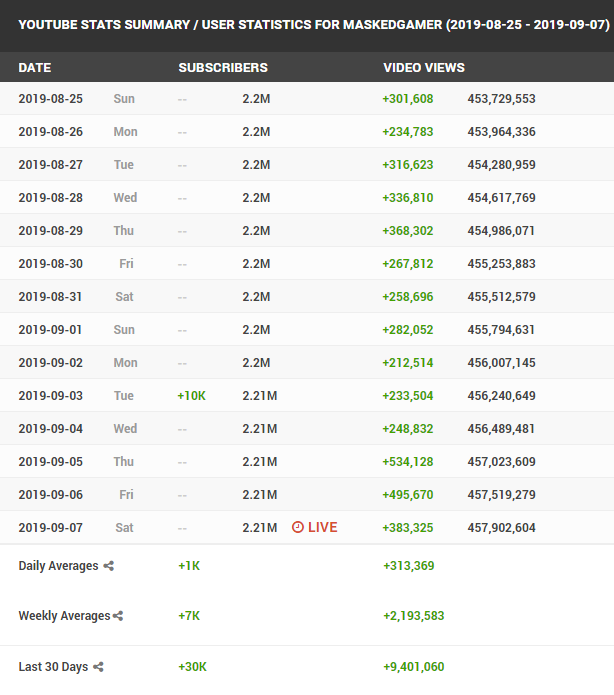Click total views 453,729,553
The height and width of the screenshot is (695, 614).
[501, 99]
